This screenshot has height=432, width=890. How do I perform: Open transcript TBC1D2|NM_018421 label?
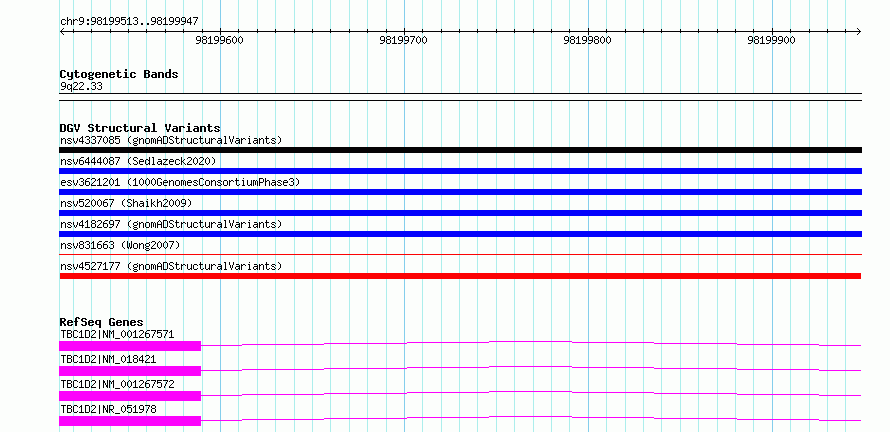pyautogui.click(x=108, y=359)
